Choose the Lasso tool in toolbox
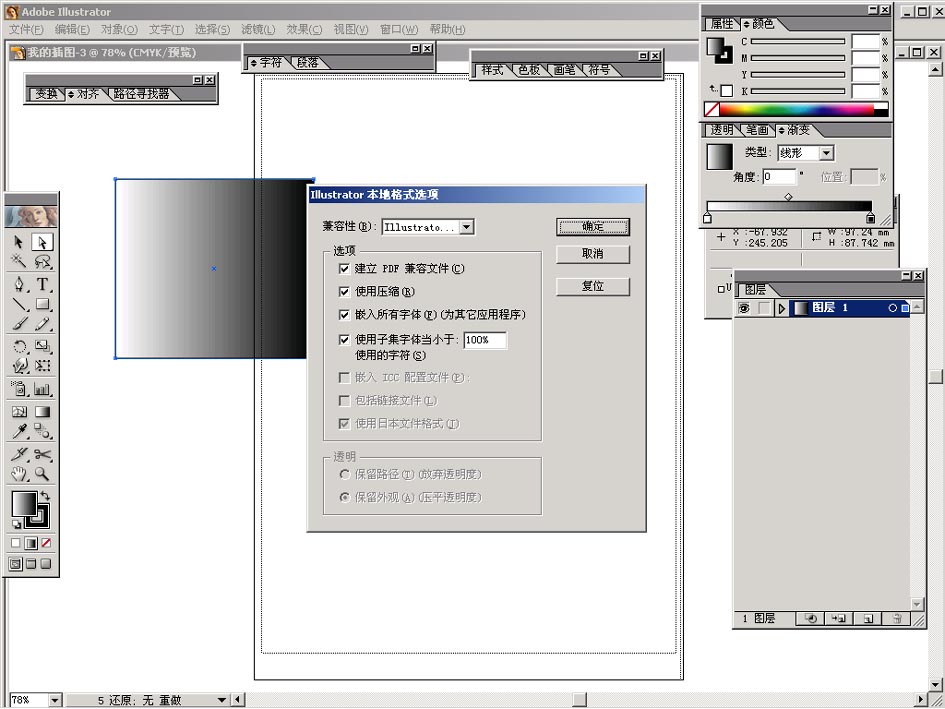This screenshot has width=945, height=709. [42, 261]
